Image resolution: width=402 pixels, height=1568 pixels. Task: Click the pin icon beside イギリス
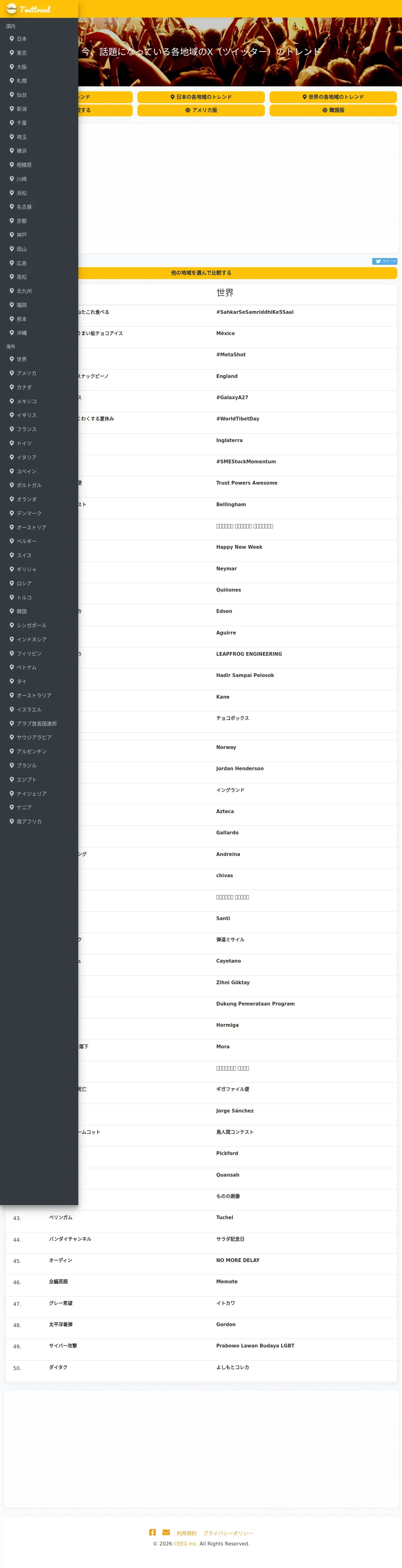point(12,415)
